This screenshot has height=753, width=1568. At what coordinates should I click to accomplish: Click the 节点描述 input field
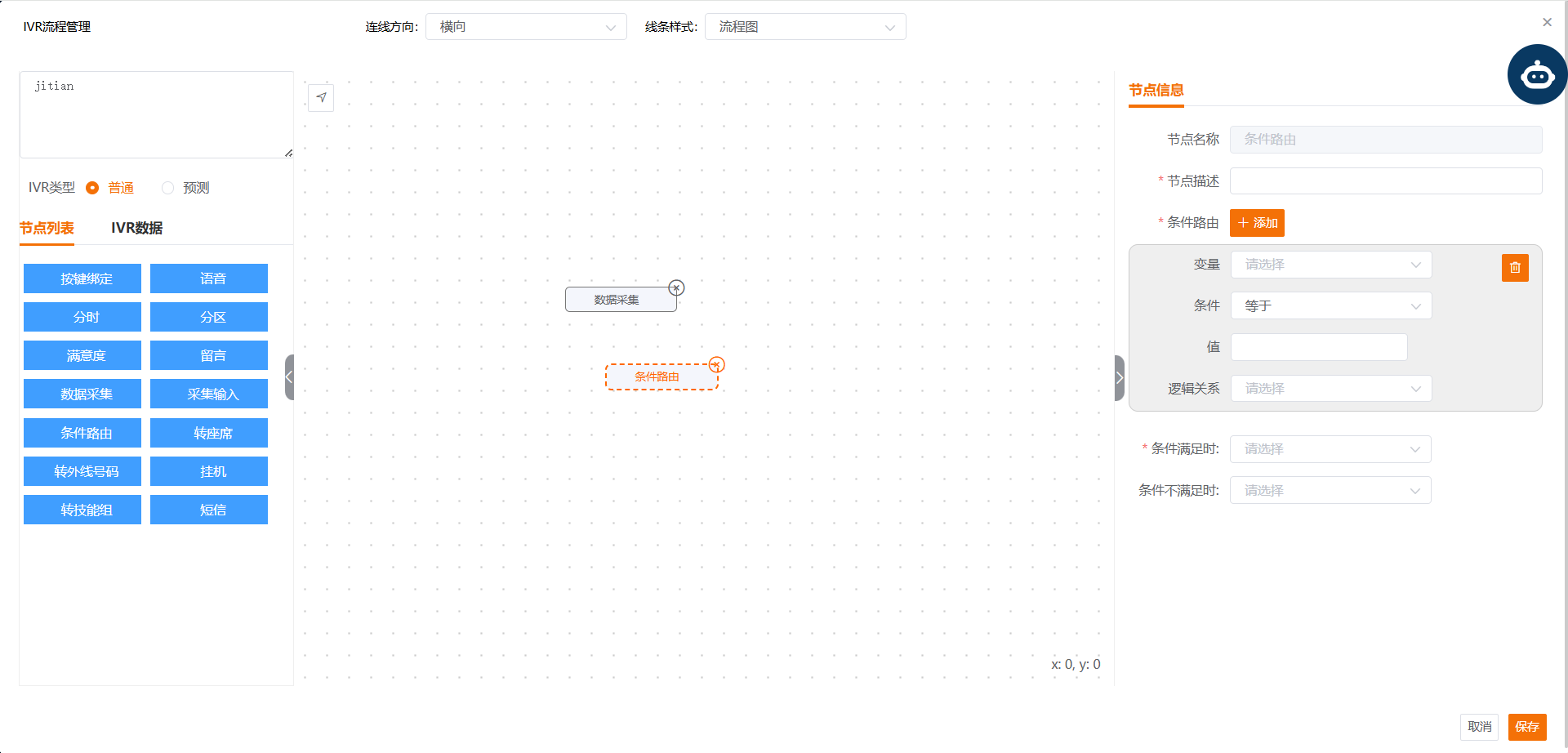click(1386, 181)
